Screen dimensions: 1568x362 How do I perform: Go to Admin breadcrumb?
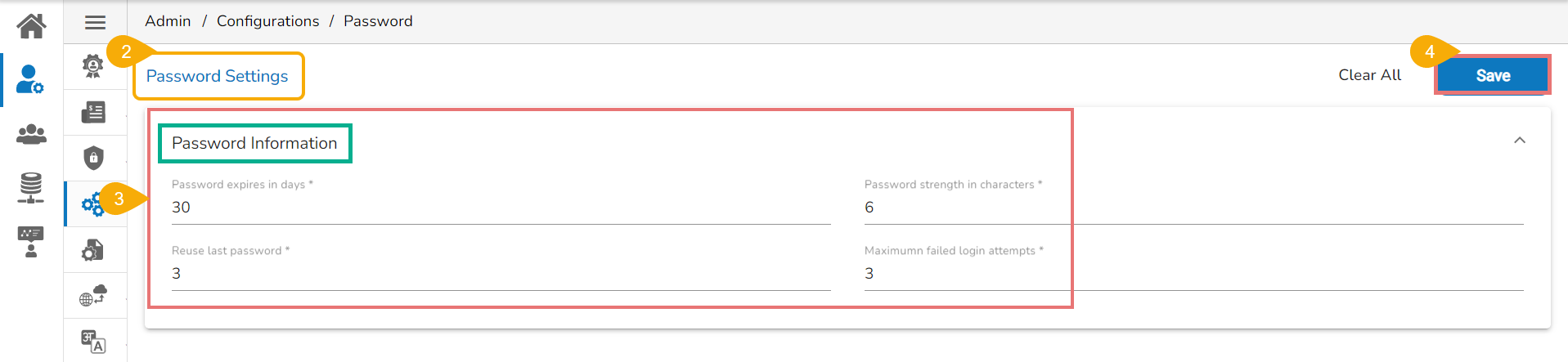pos(168,21)
